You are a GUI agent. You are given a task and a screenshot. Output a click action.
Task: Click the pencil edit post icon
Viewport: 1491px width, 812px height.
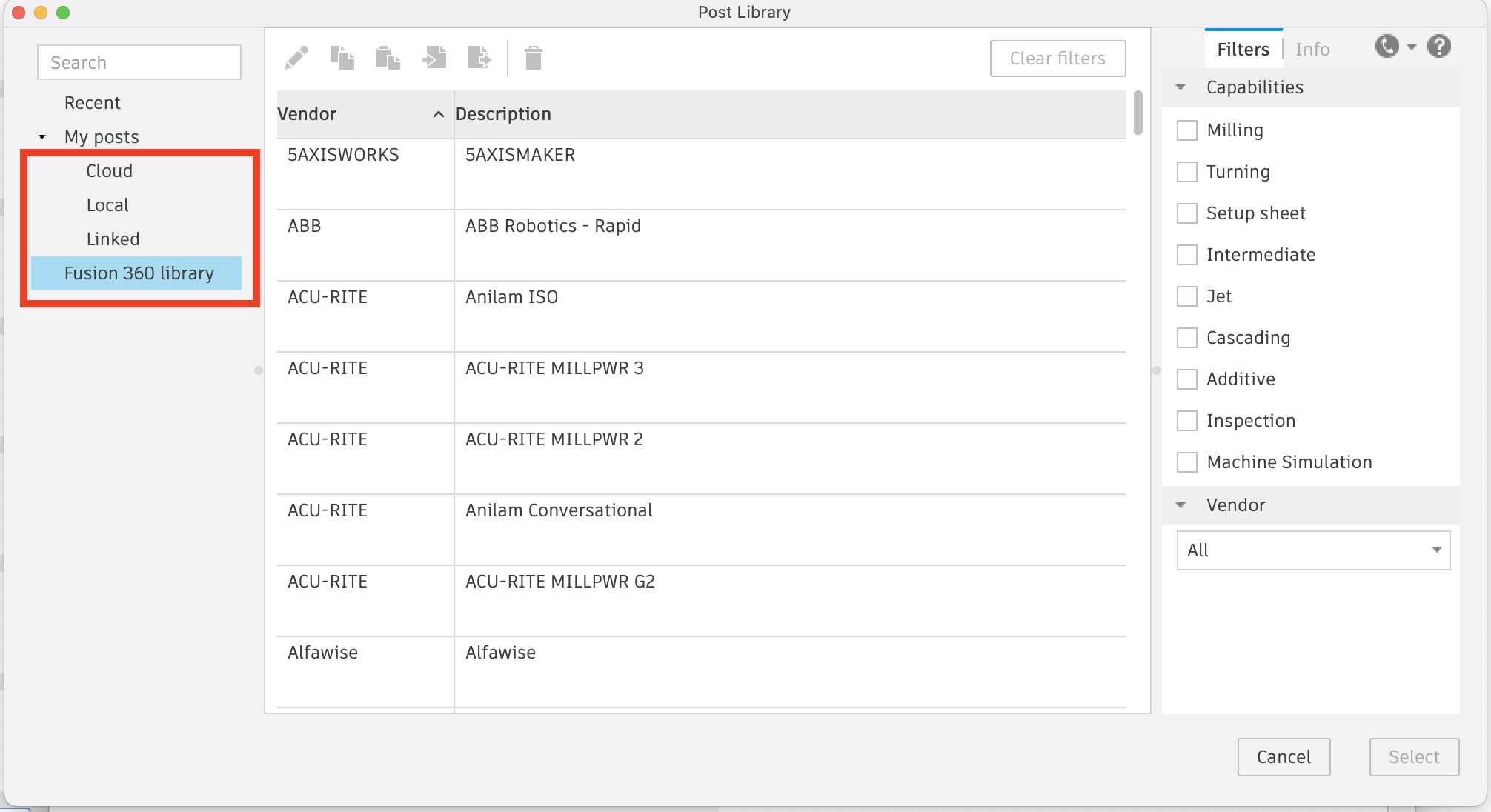pyautogui.click(x=296, y=58)
